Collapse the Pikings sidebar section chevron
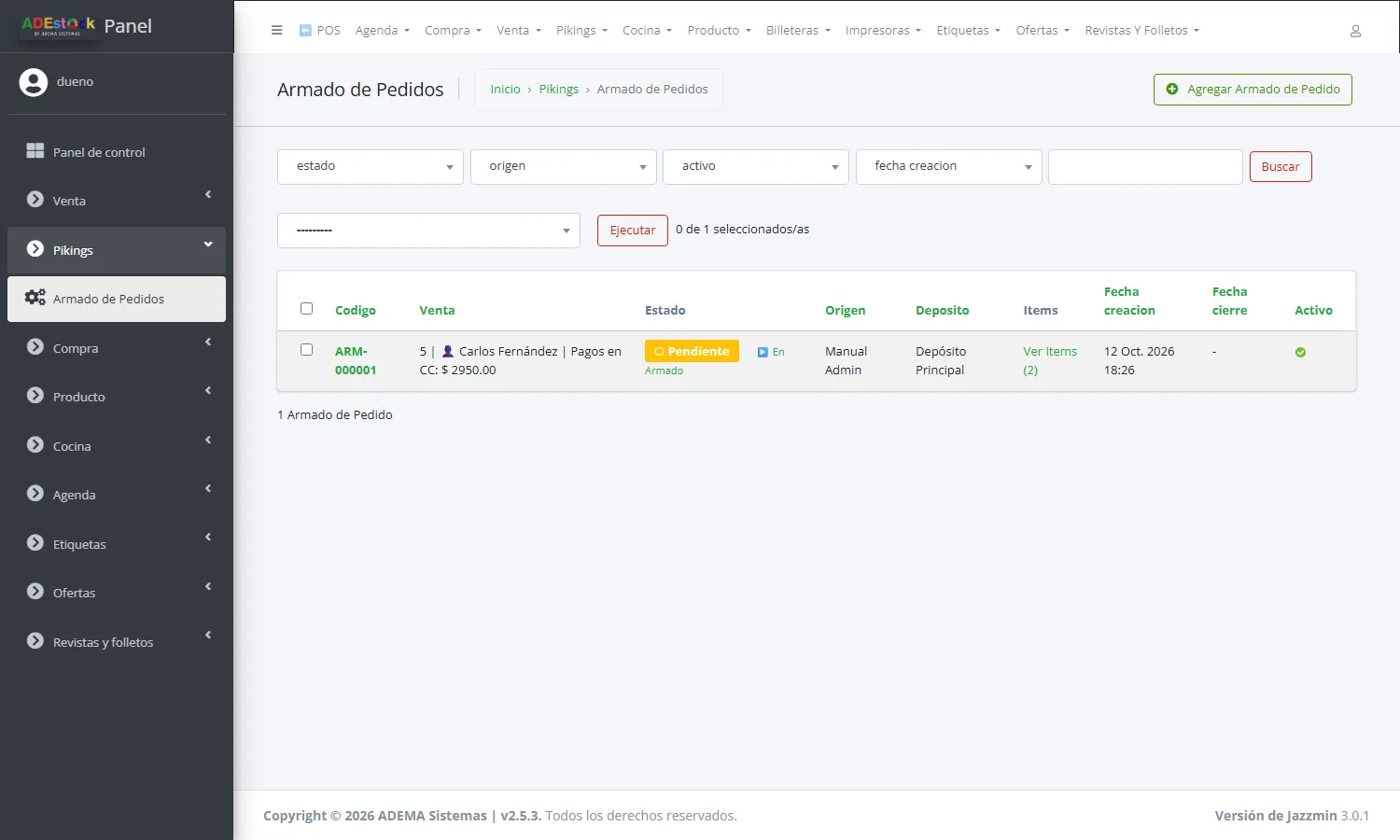 tap(208, 245)
